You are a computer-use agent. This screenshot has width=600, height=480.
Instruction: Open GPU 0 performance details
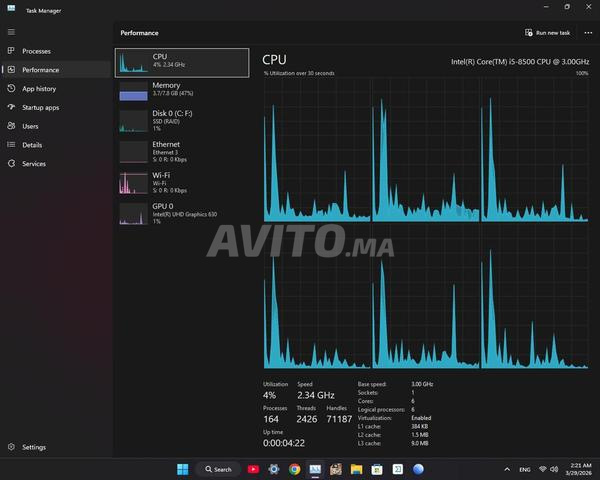click(183, 212)
